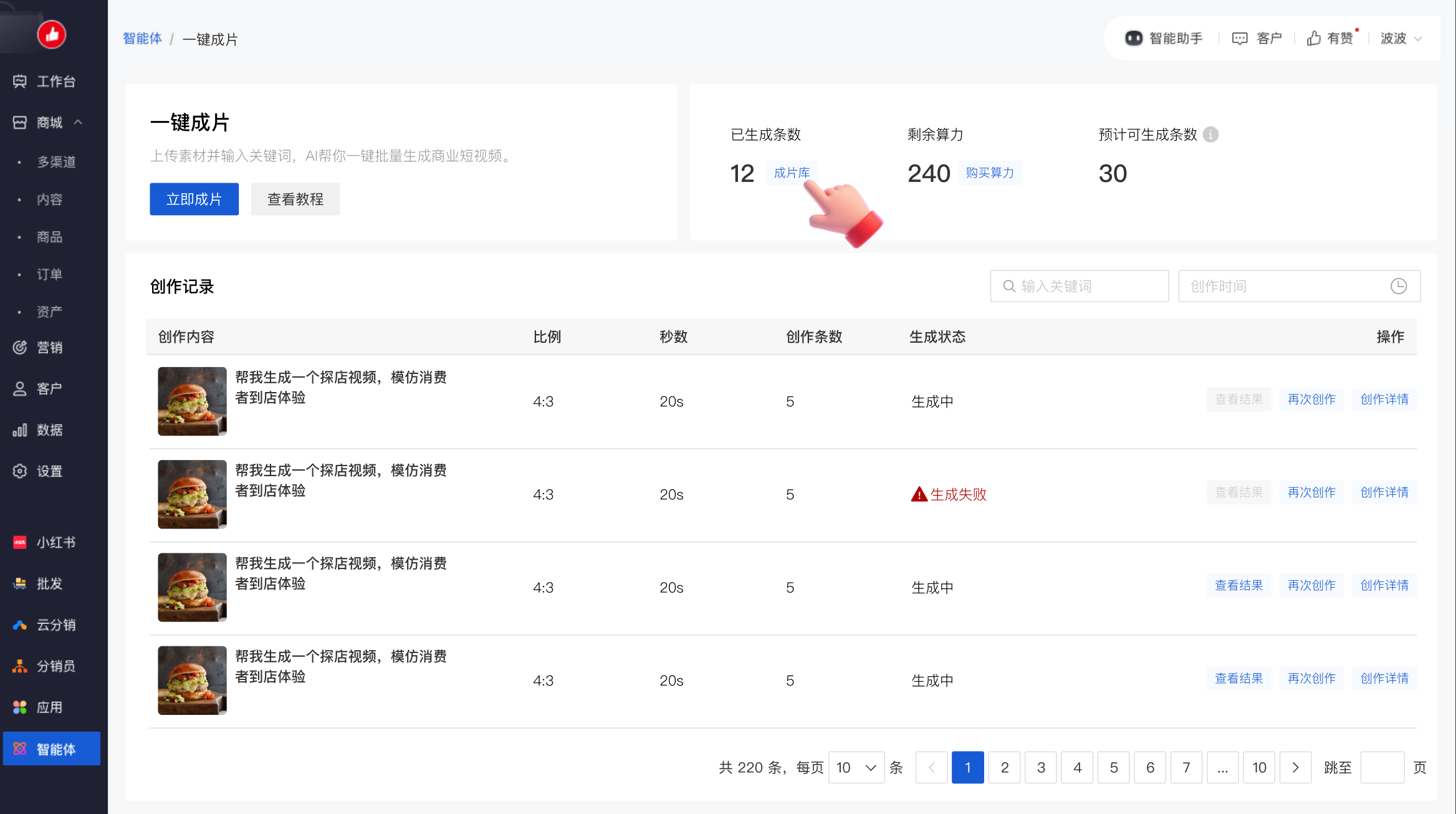Screen dimensions: 1456x814
Task: Open the 应用 colorful apps icon
Action: tap(20, 707)
